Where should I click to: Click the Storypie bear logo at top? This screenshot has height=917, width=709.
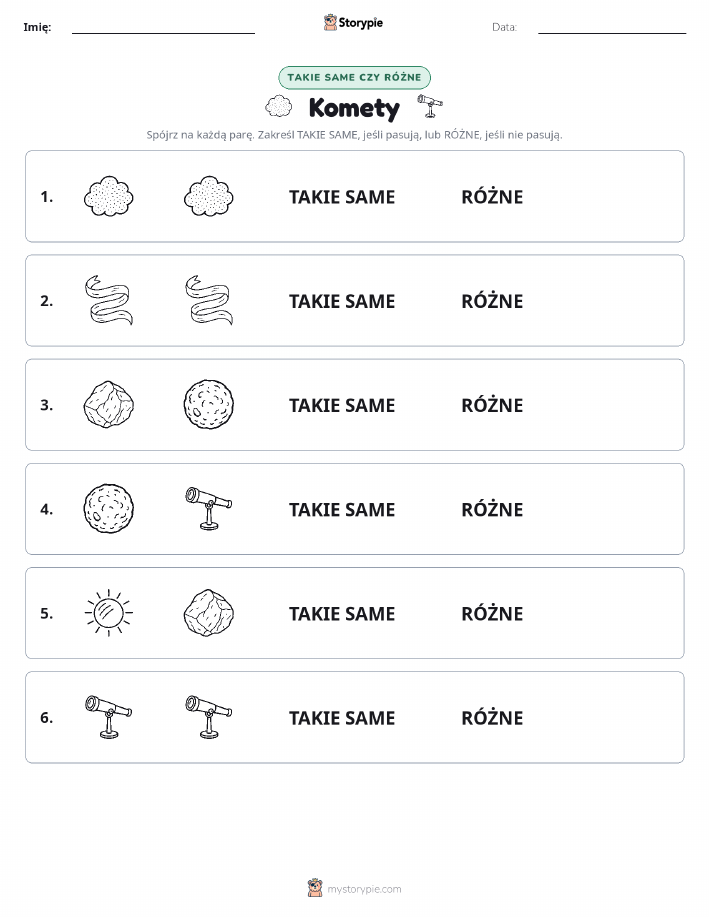point(353,23)
